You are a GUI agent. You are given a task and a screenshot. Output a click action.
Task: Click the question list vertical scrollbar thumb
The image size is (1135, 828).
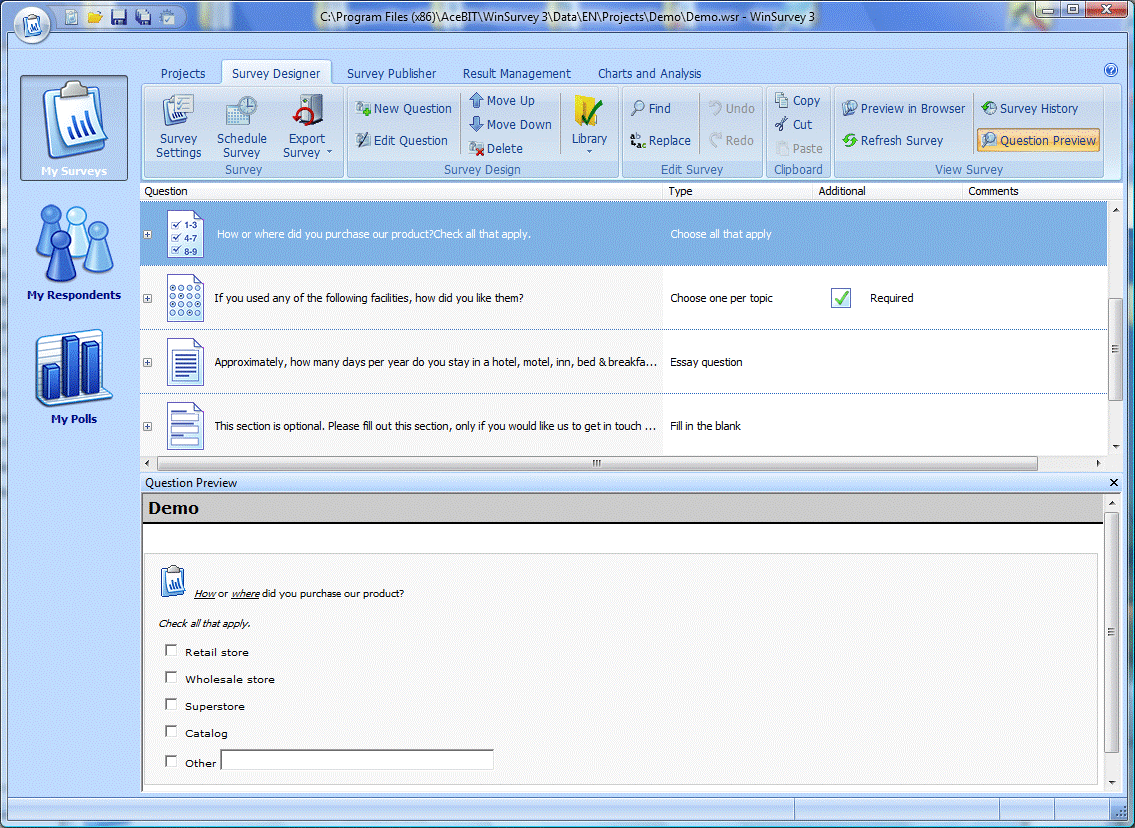[x=1115, y=349]
